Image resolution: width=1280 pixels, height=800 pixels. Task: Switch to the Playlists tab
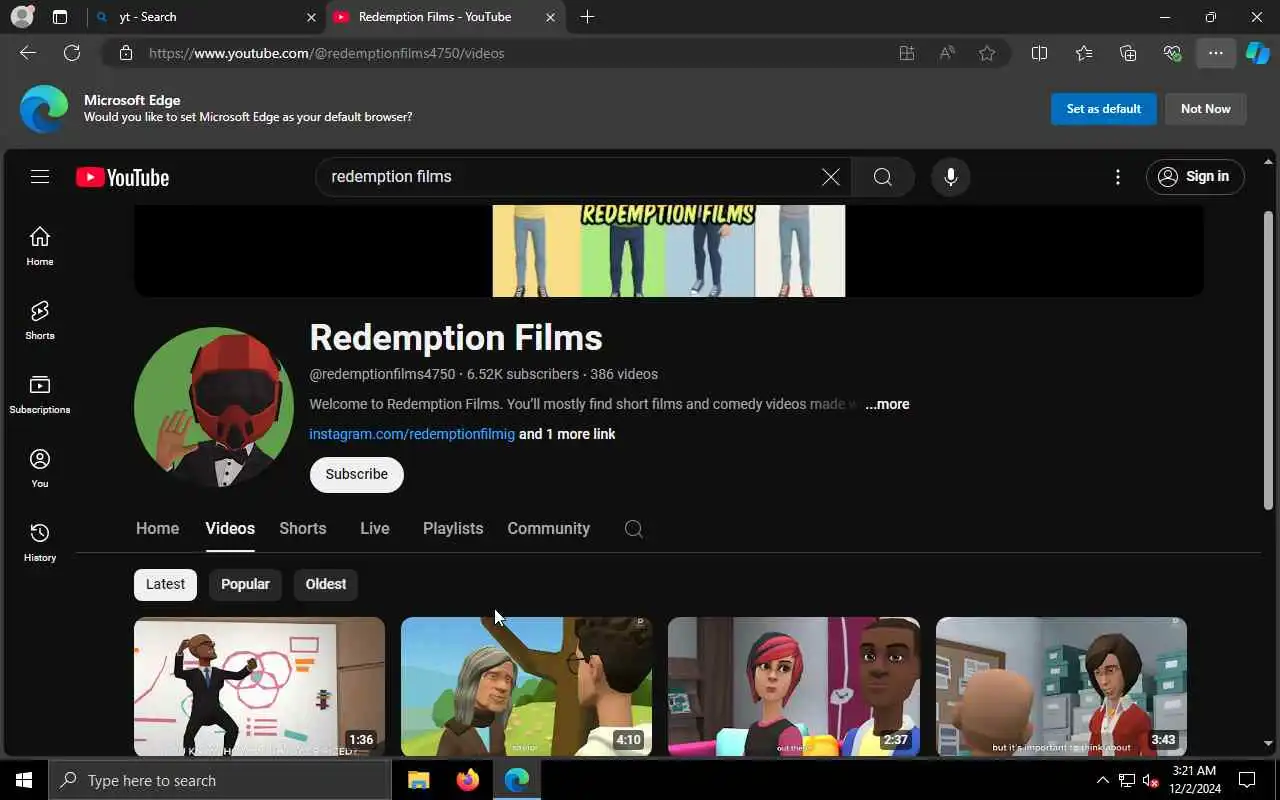coord(453,529)
